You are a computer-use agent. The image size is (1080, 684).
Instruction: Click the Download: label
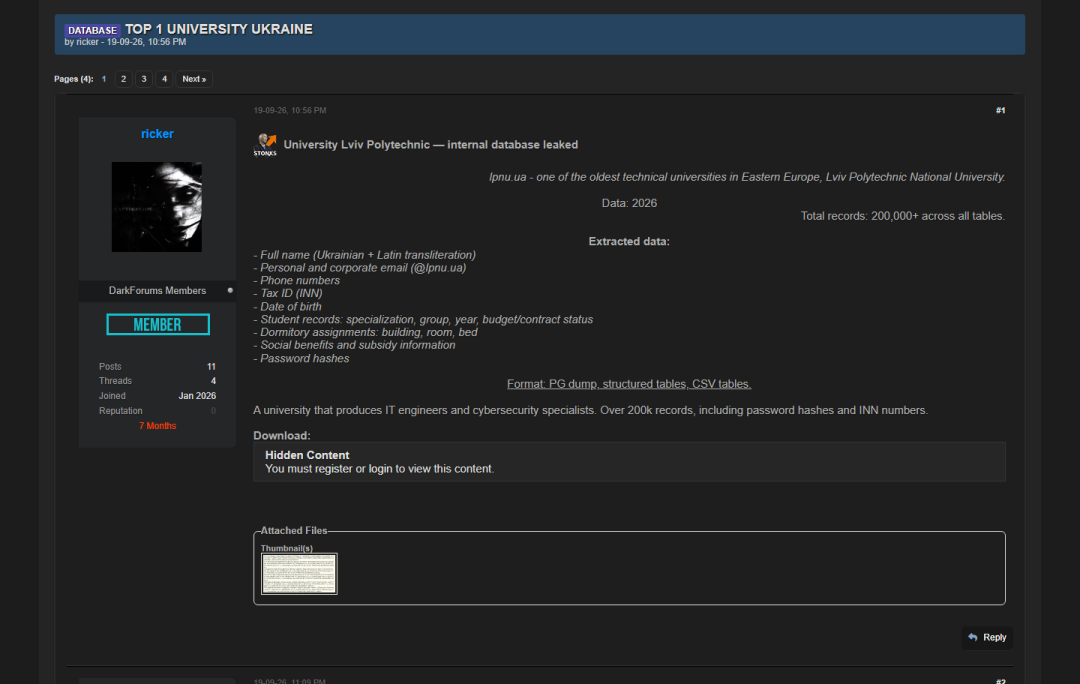[282, 435]
